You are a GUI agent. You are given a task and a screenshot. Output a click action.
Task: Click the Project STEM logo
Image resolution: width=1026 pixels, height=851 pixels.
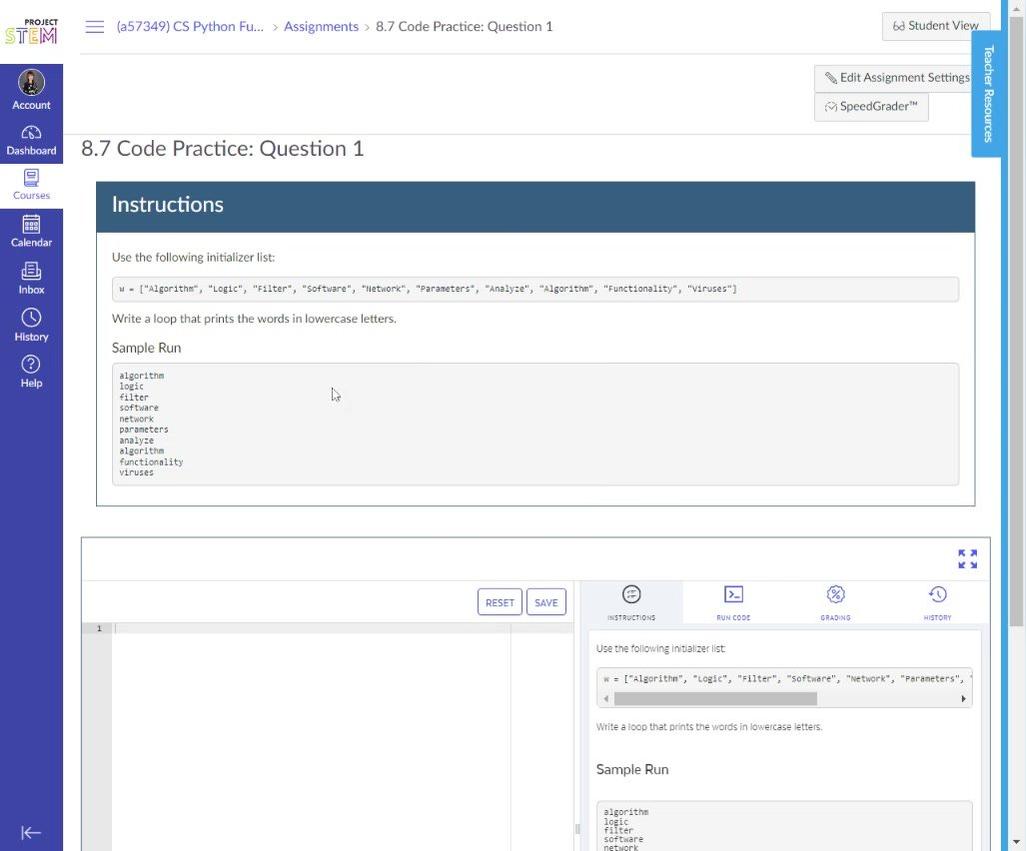(x=31, y=32)
